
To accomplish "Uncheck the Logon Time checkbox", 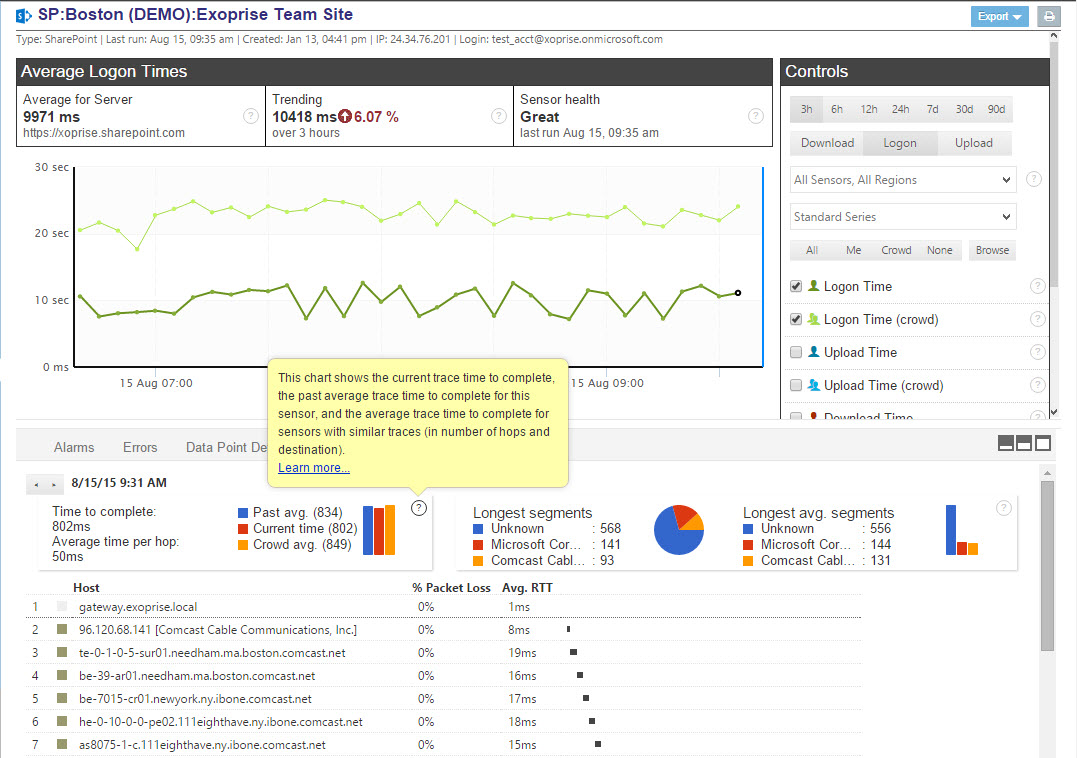I will pyautogui.click(x=796, y=286).
